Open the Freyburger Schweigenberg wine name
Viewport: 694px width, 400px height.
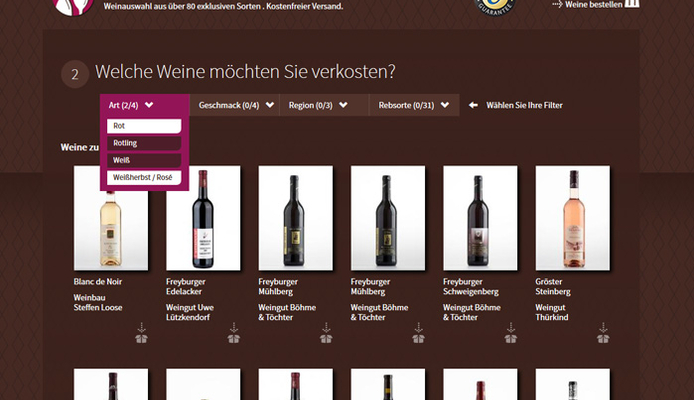pyautogui.click(x=471, y=287)
